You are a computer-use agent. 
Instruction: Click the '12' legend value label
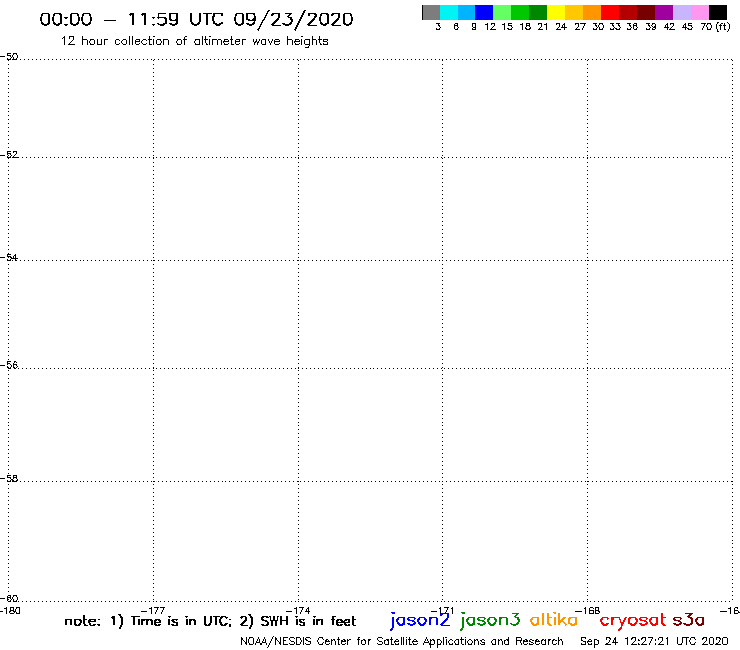point(490,27)
